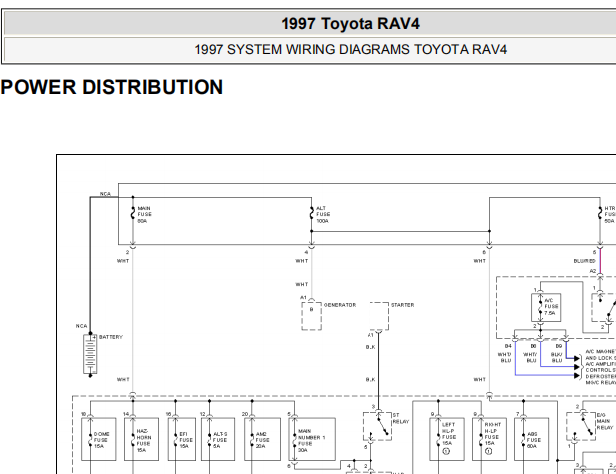This screenshot has height=474, width=616.
Task: Select the '1997 SYSTEM WIRING DIAGRAMS TOYOTA RAV4' subtitle
Action: [350, 49]
